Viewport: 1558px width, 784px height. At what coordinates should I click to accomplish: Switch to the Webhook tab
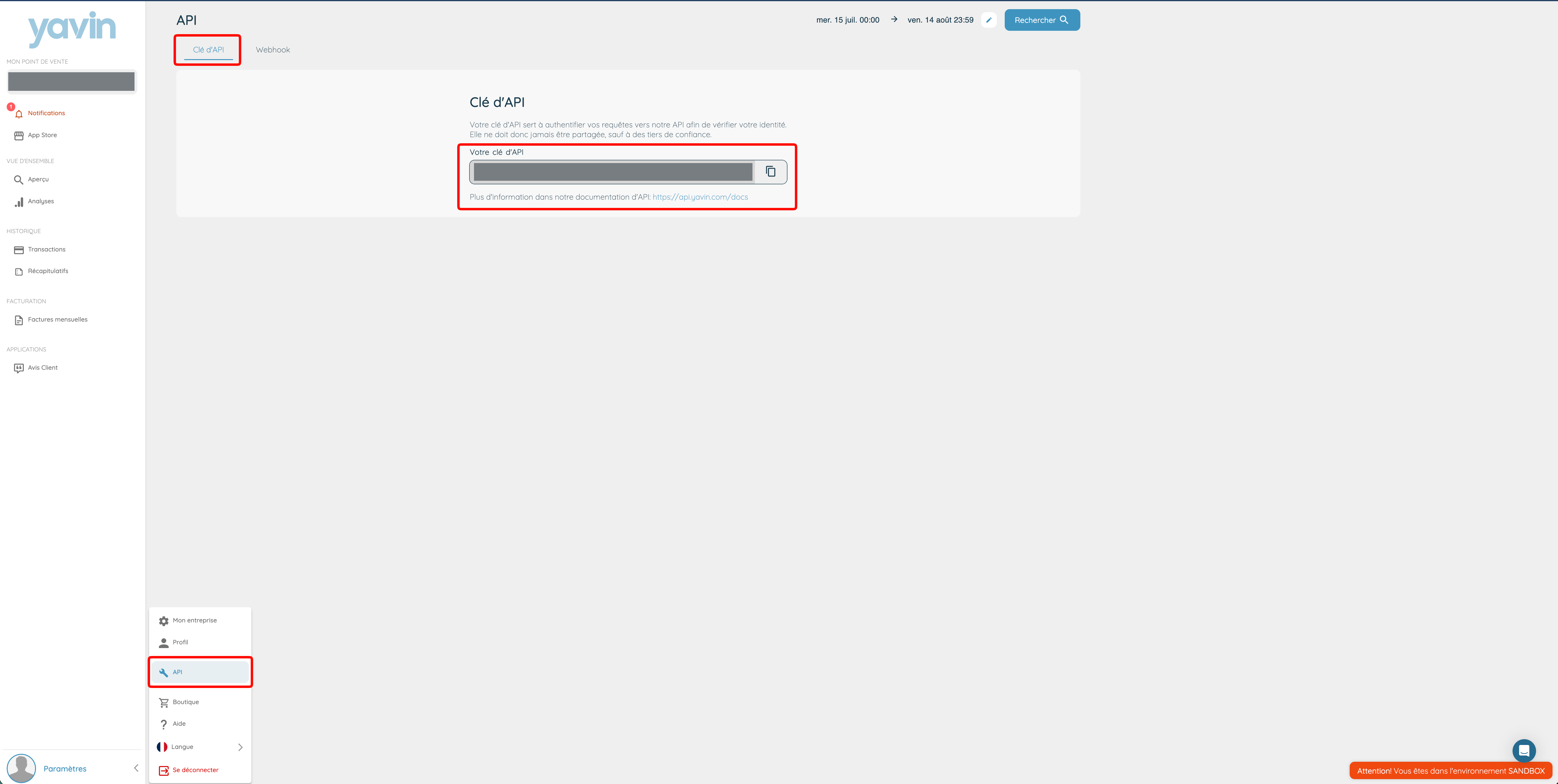273,50
